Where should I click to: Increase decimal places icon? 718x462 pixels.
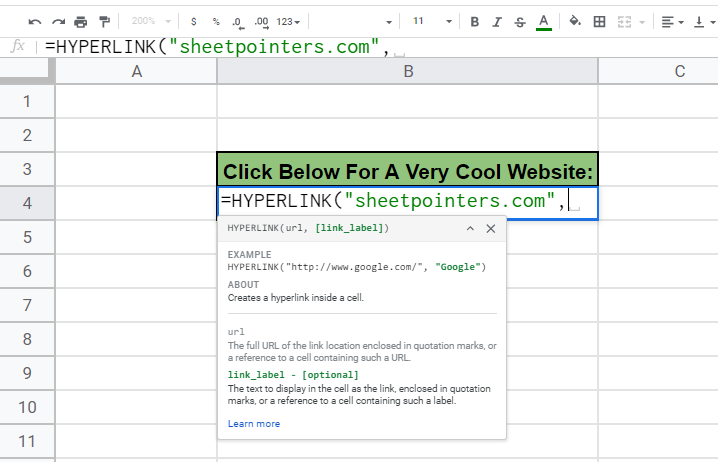point(261,22)
